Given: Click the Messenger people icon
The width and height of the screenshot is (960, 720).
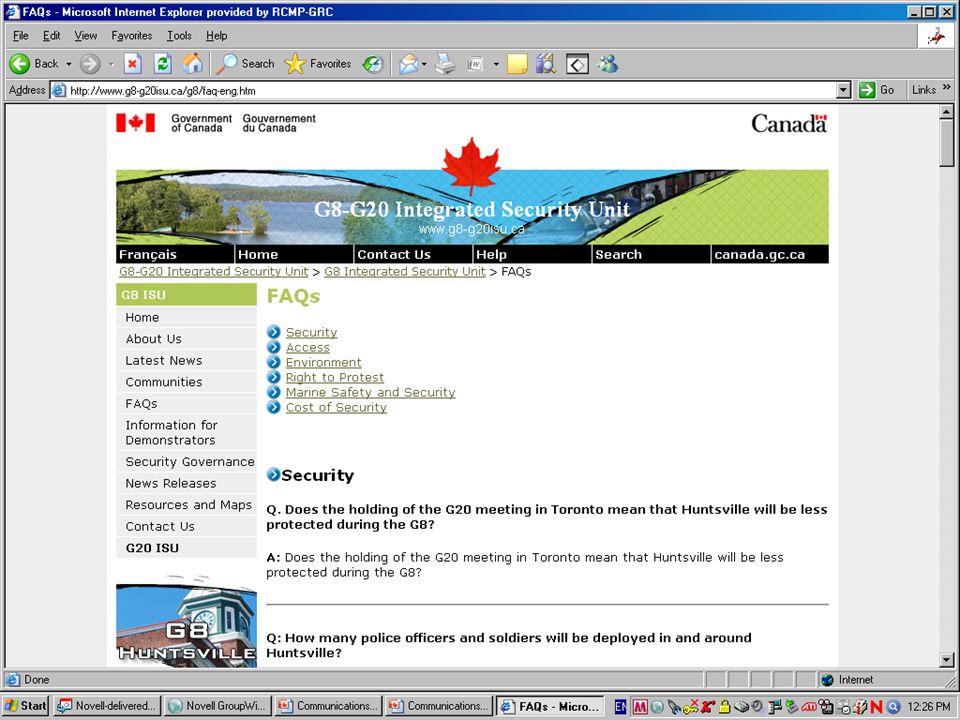Looking at the screenshot, I should 608,64.
